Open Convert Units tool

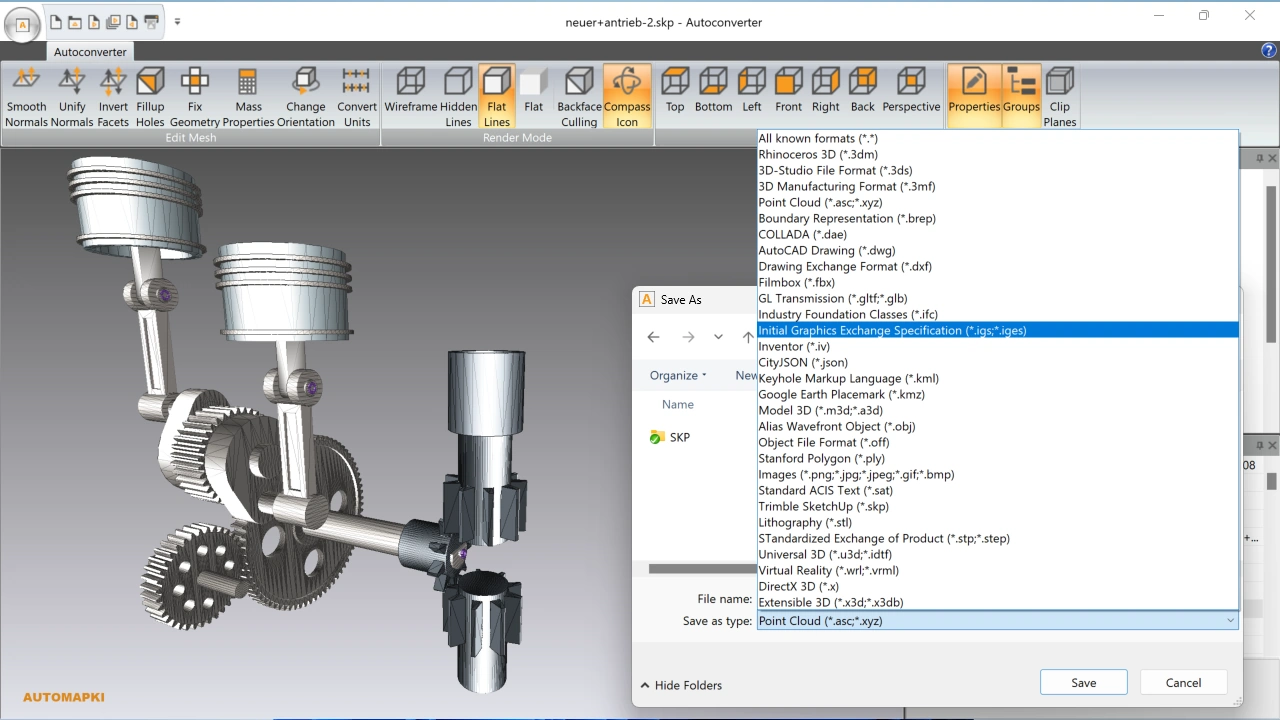pyautogui.click(x=357, y=97)
